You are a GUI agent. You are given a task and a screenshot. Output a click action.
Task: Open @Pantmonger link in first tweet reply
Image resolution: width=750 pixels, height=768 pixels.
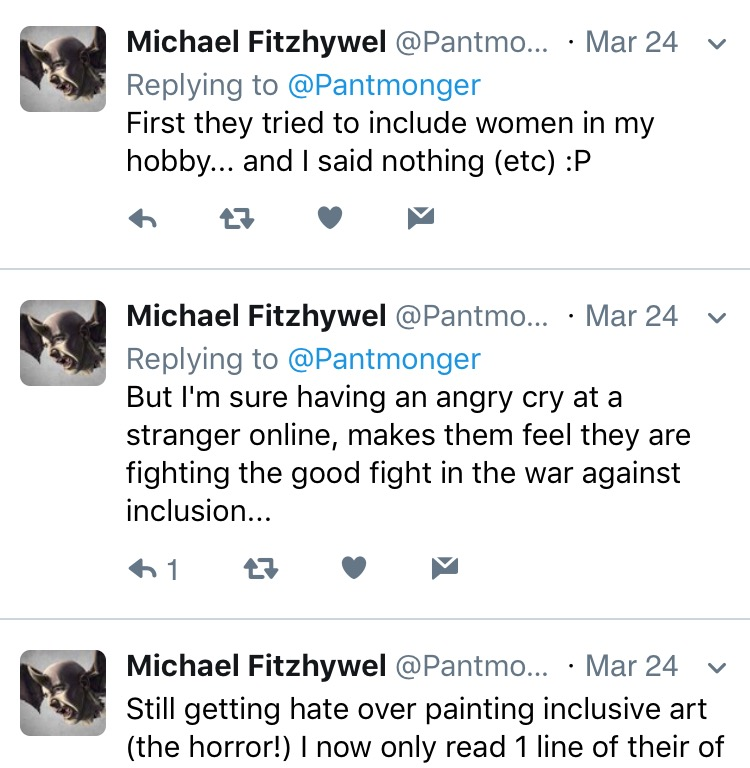coord(384,85)
